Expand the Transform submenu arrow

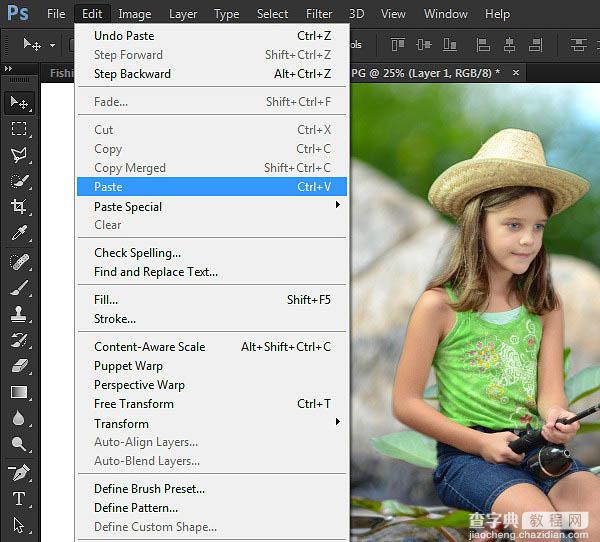pos(338,421)
